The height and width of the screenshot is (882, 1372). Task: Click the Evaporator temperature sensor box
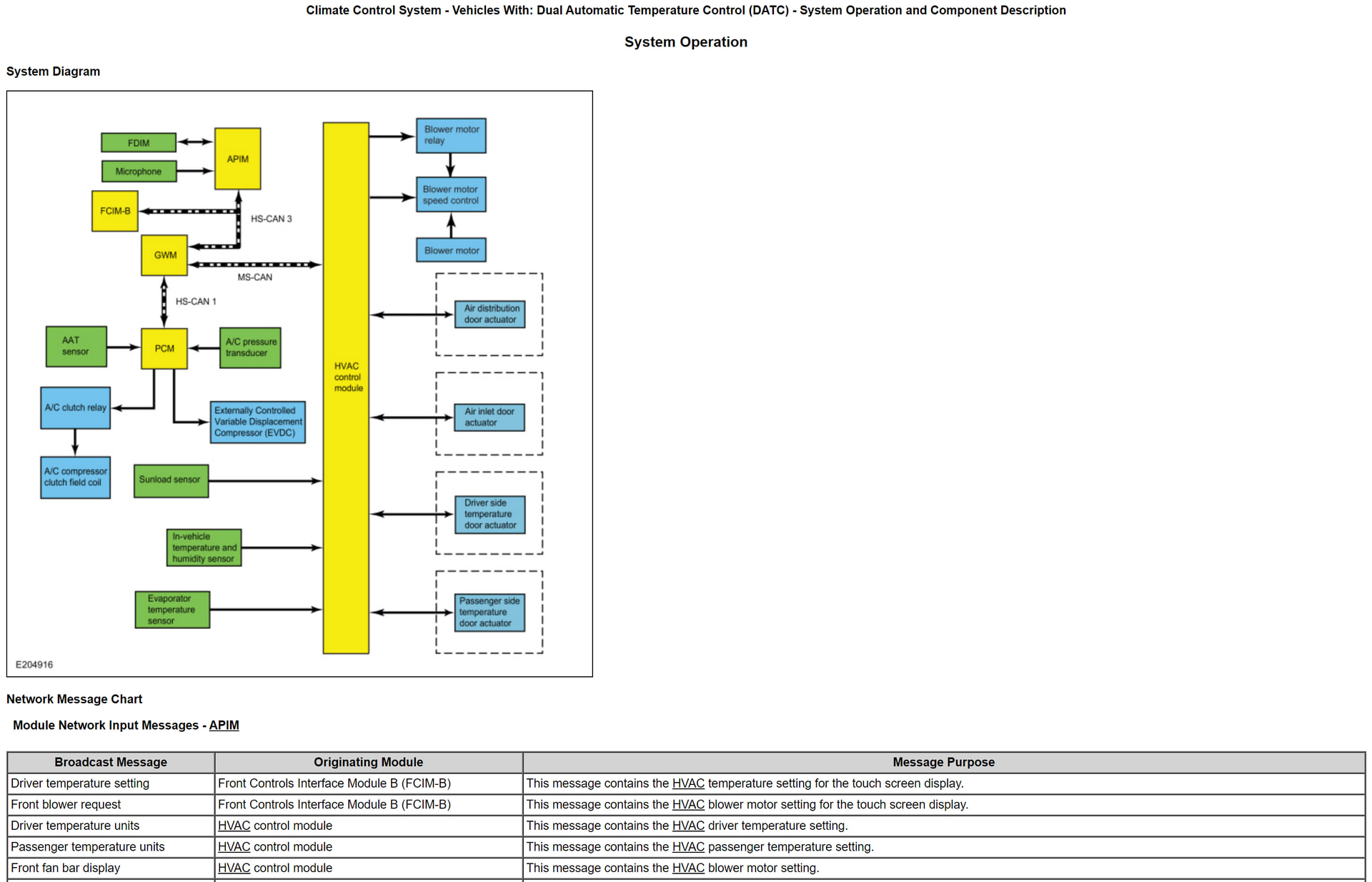[x=172, y=610]
